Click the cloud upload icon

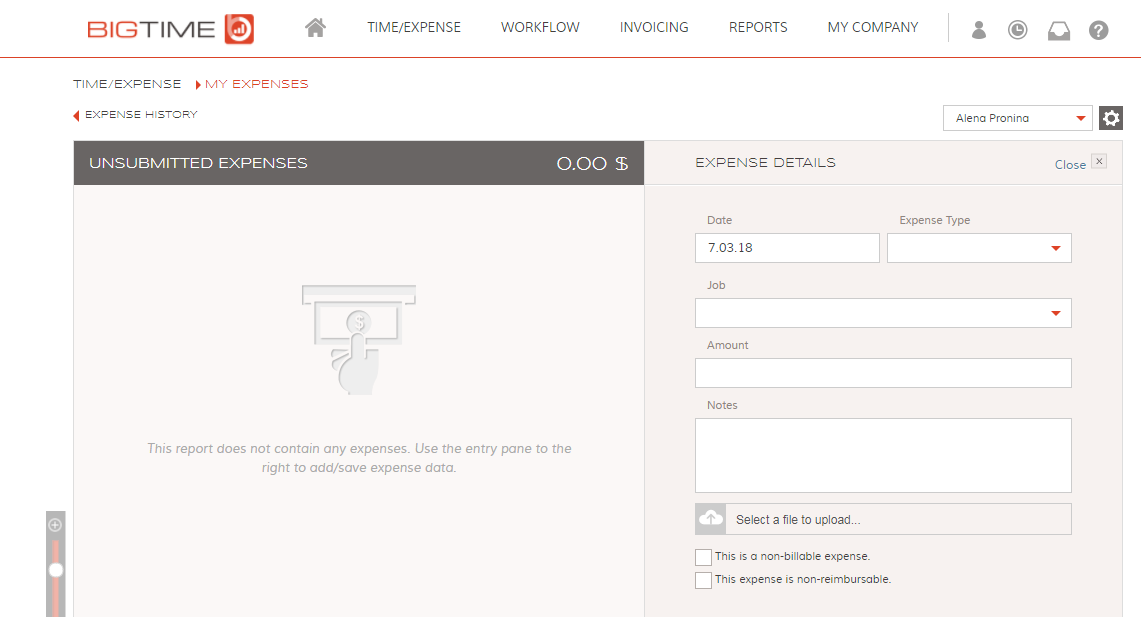point(711,519)
